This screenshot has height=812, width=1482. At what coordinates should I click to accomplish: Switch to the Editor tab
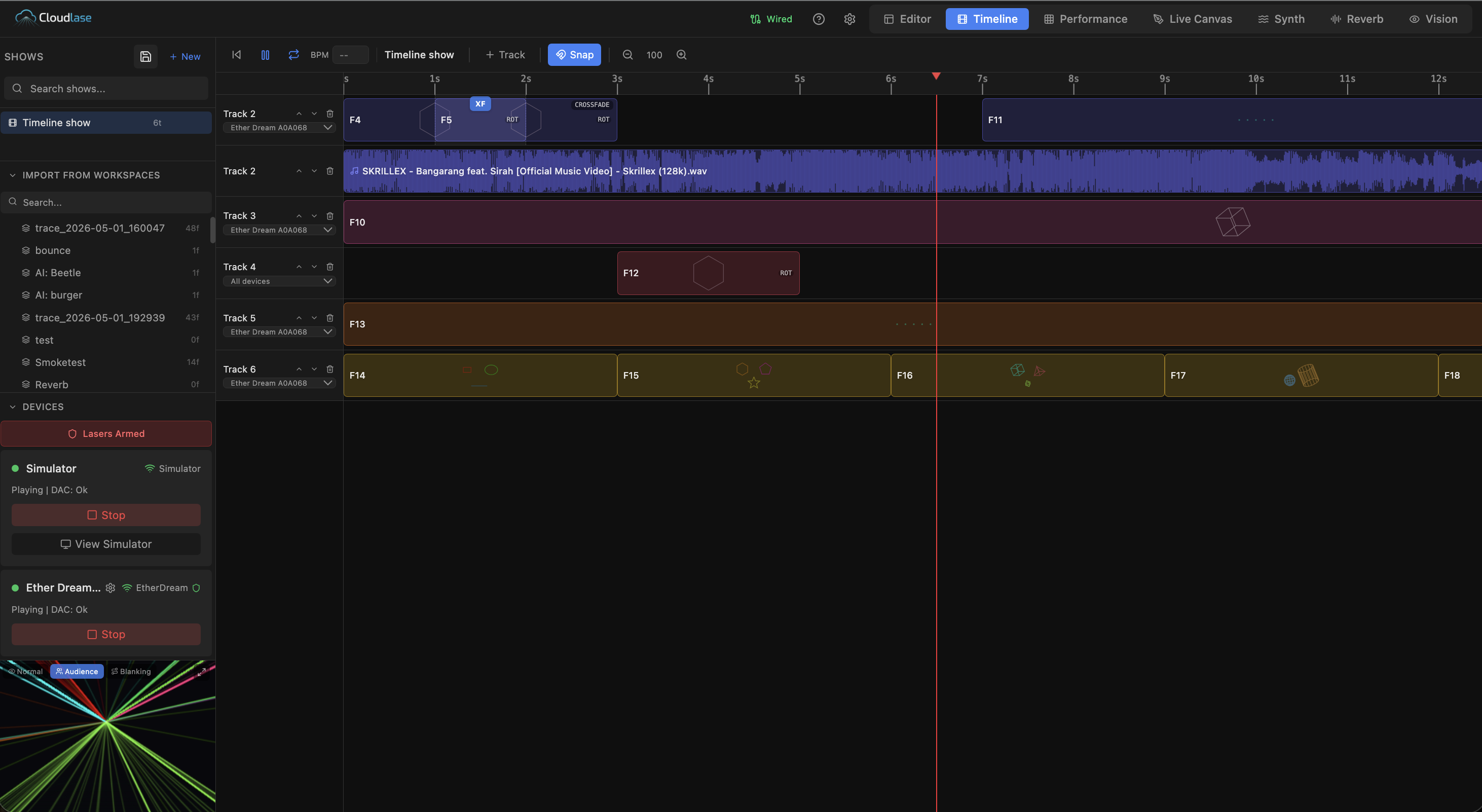point(907,19)
